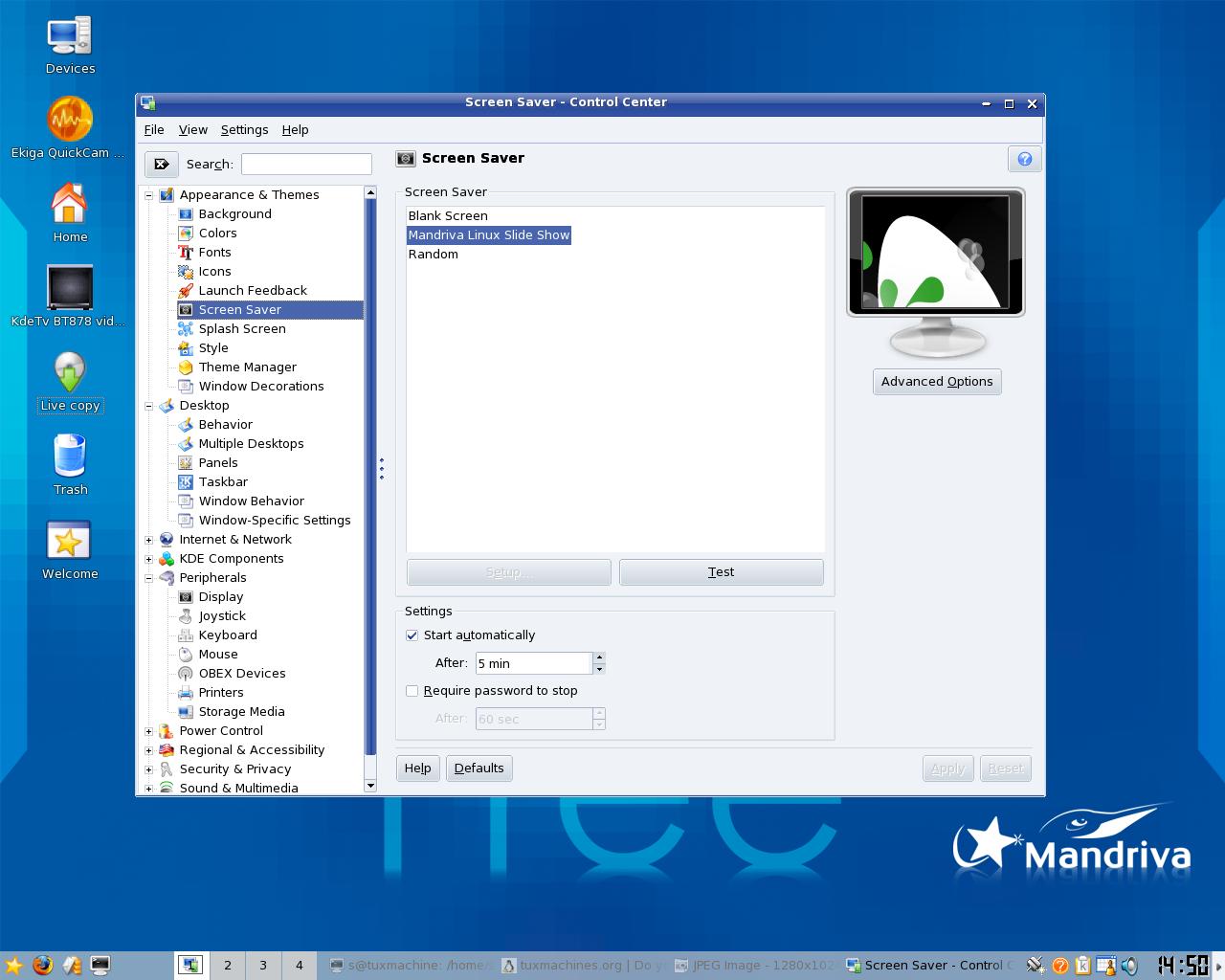
Task: Expand the Internet & Network category
Action: [148, 540]
